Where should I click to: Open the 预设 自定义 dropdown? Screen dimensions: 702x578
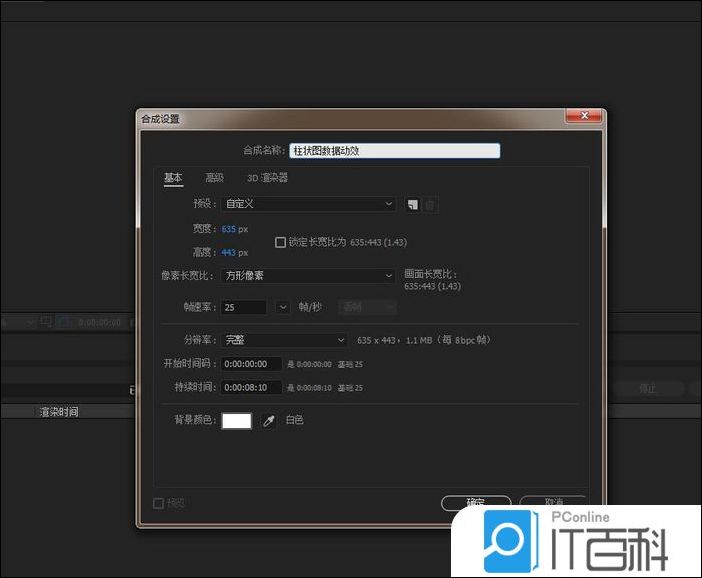308,204
